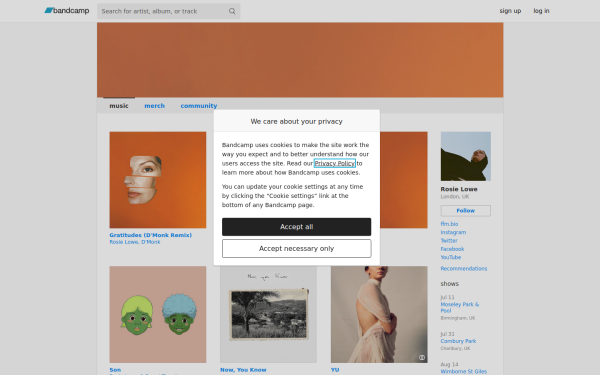This screenshot has width=600, height=375.
Task: Open the YouTube link
Action: coord(451,258)
